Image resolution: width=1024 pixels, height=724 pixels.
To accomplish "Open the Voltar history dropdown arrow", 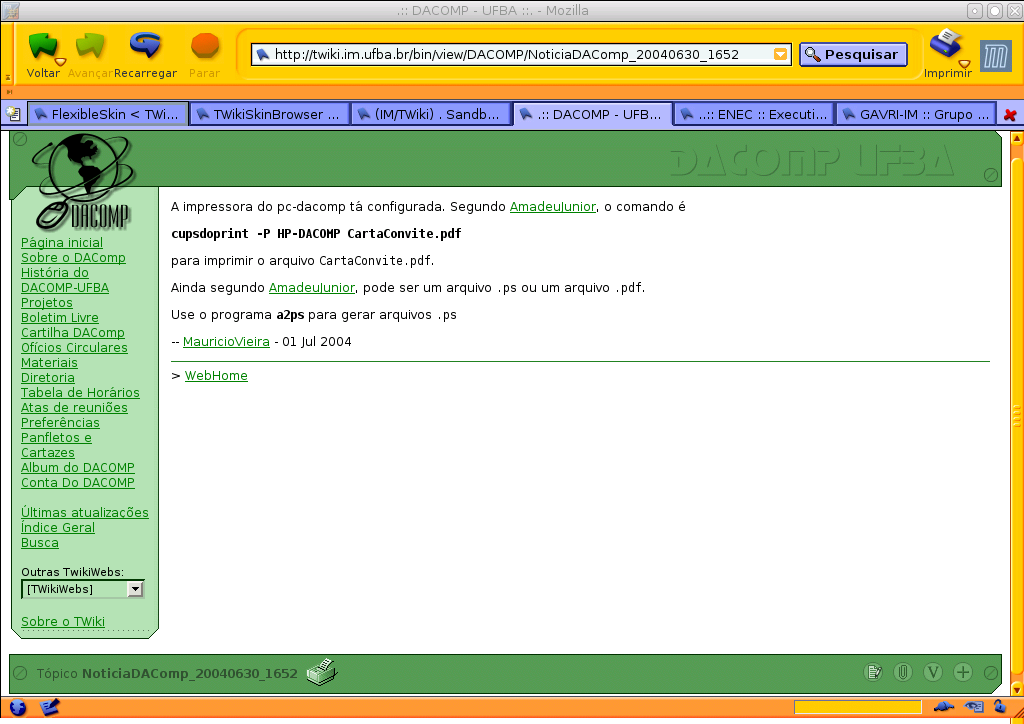I will coord(61,62).
